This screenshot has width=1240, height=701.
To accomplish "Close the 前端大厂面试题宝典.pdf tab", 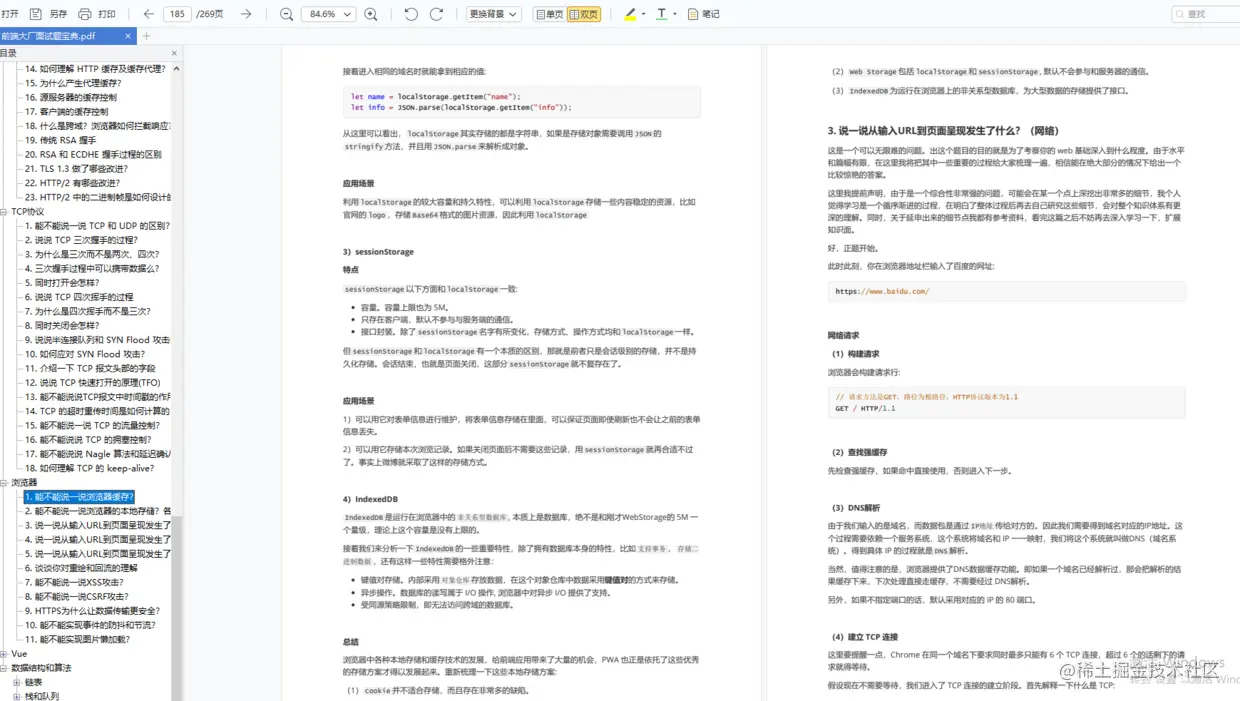I will 128,36.
